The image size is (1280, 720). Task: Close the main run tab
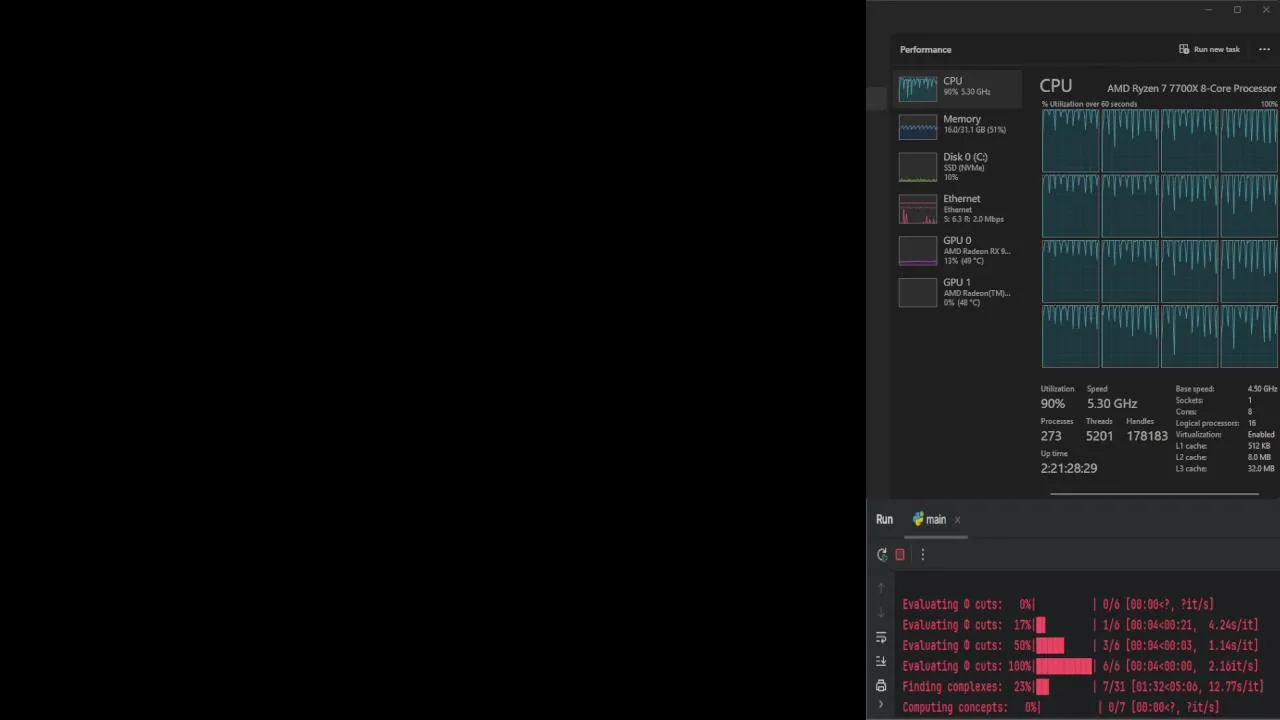[x=957, y=520]
